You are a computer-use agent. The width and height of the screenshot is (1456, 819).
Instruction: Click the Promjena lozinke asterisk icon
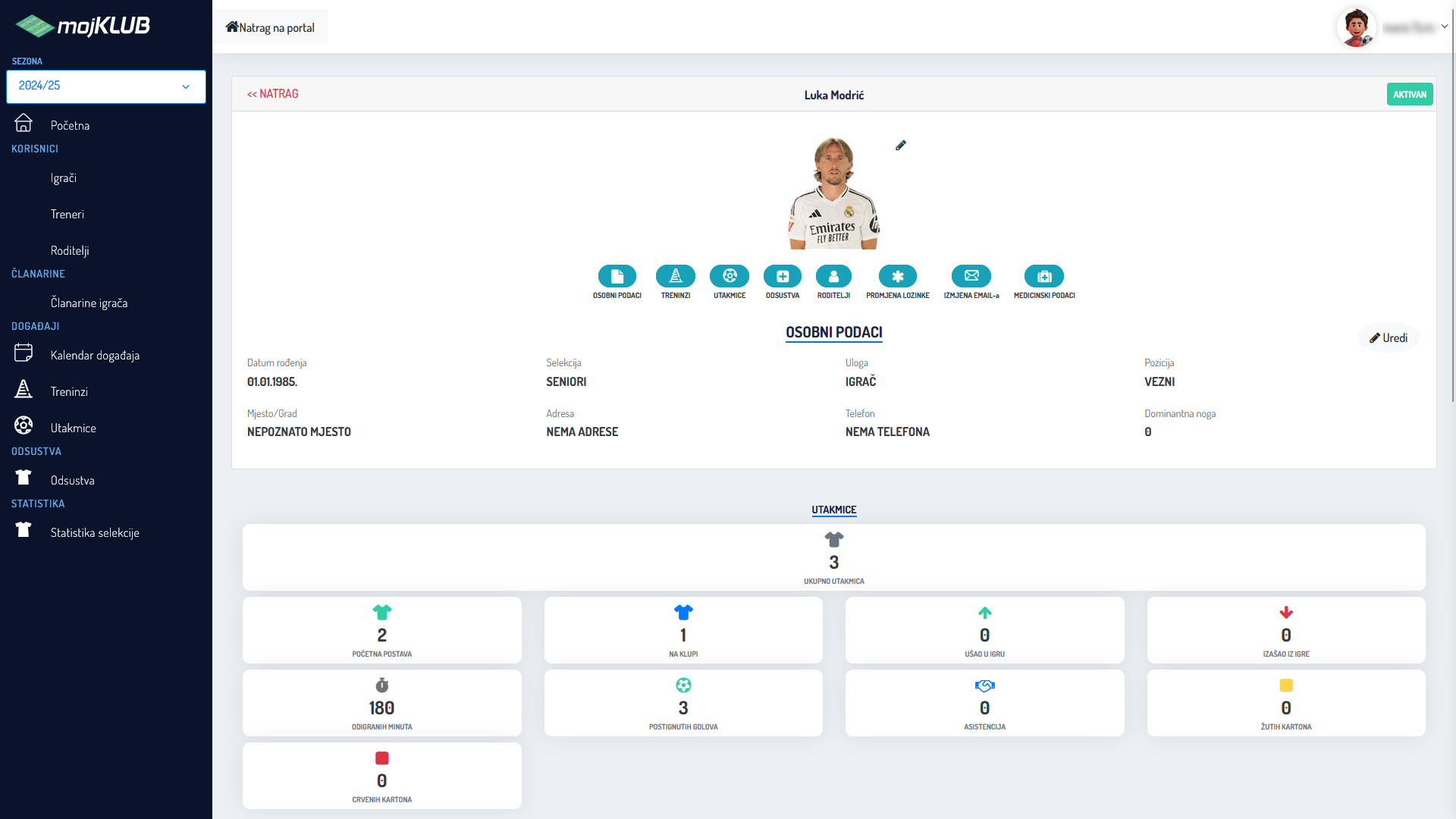[897, 276]
